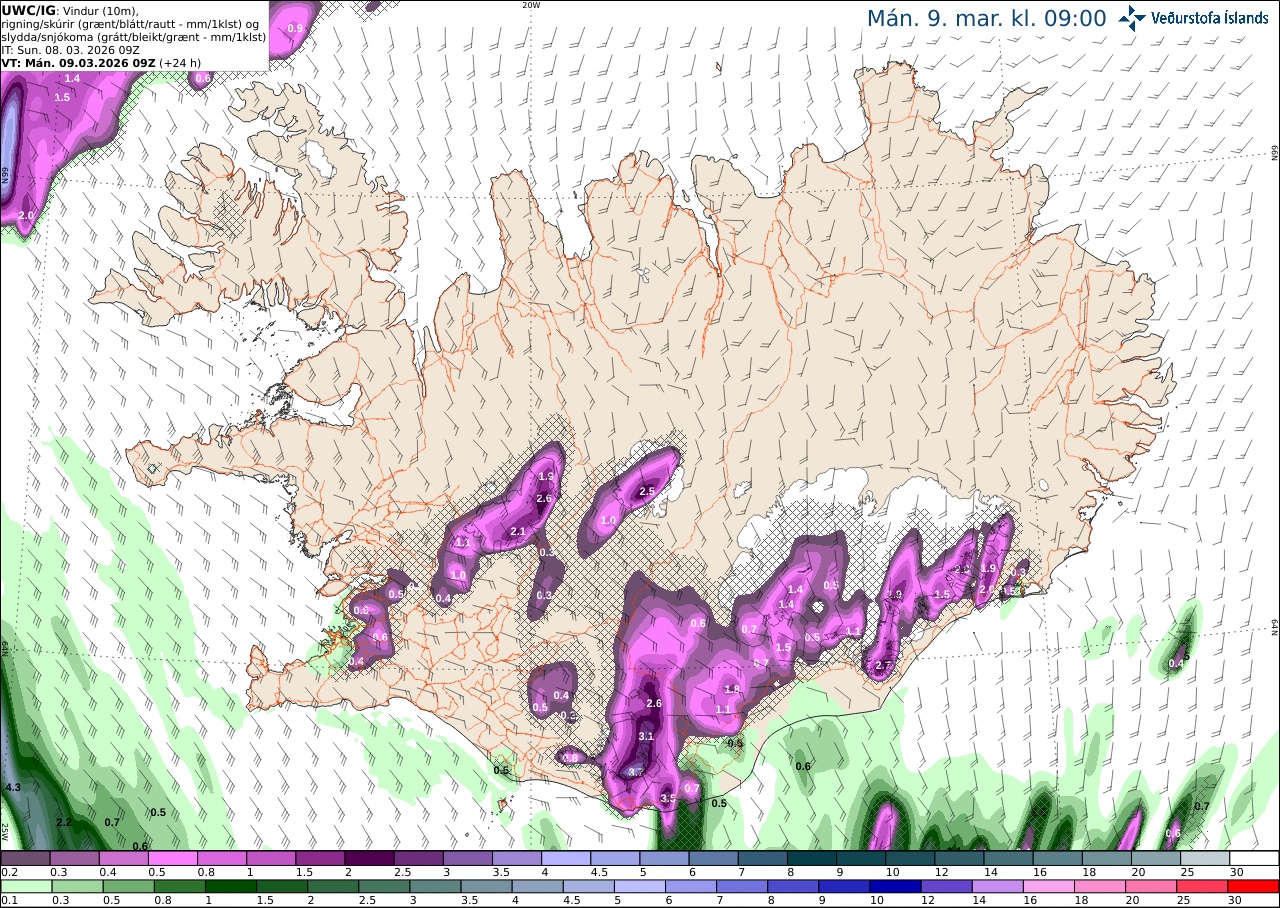This screenshot has height=908, width=1280.
Task: Pick the pure red 30 swatch, lower scale
Action: click(1254, 886)
